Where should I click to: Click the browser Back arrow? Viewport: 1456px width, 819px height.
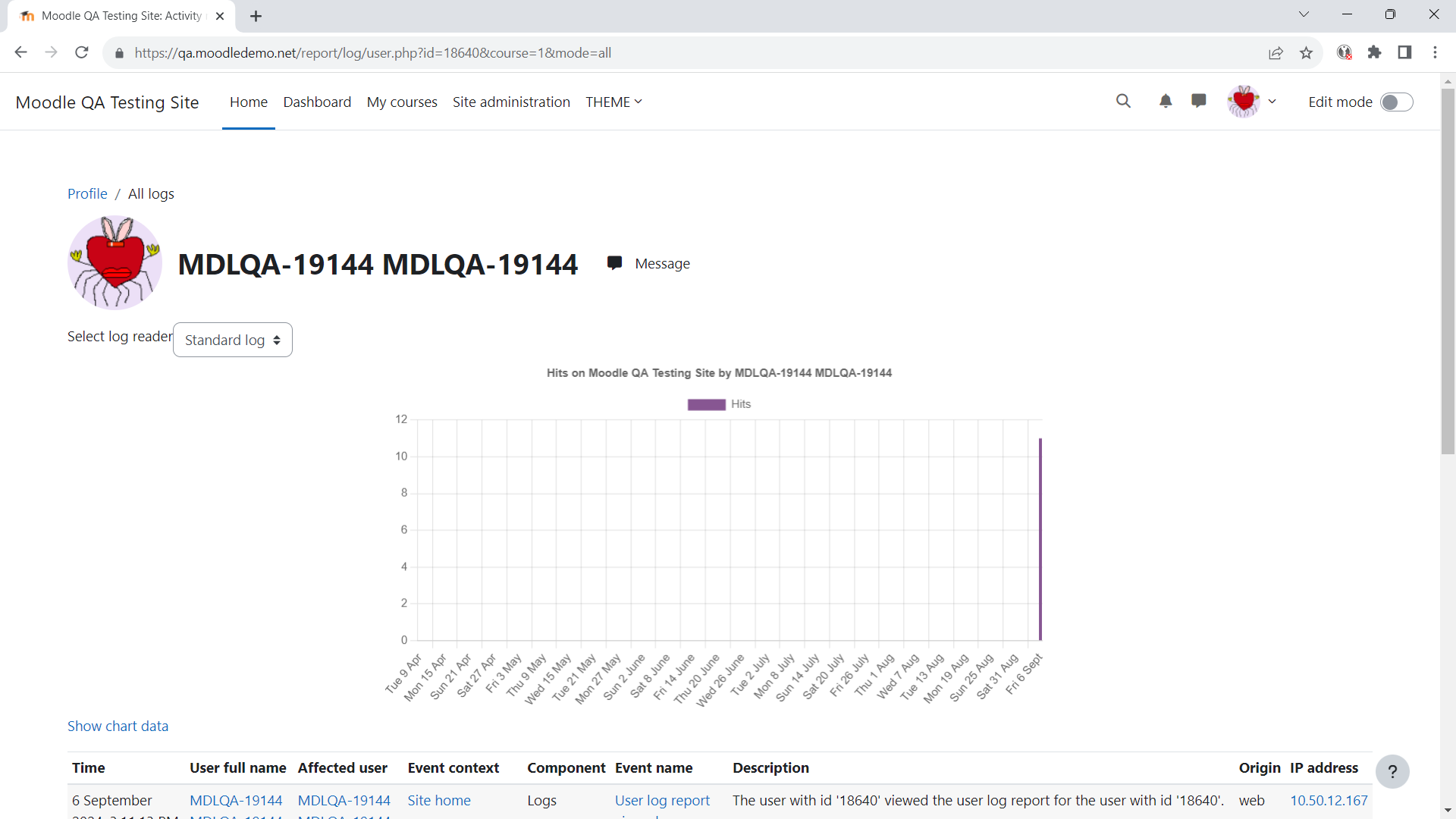pyautogui.click(x=20, y=52)
